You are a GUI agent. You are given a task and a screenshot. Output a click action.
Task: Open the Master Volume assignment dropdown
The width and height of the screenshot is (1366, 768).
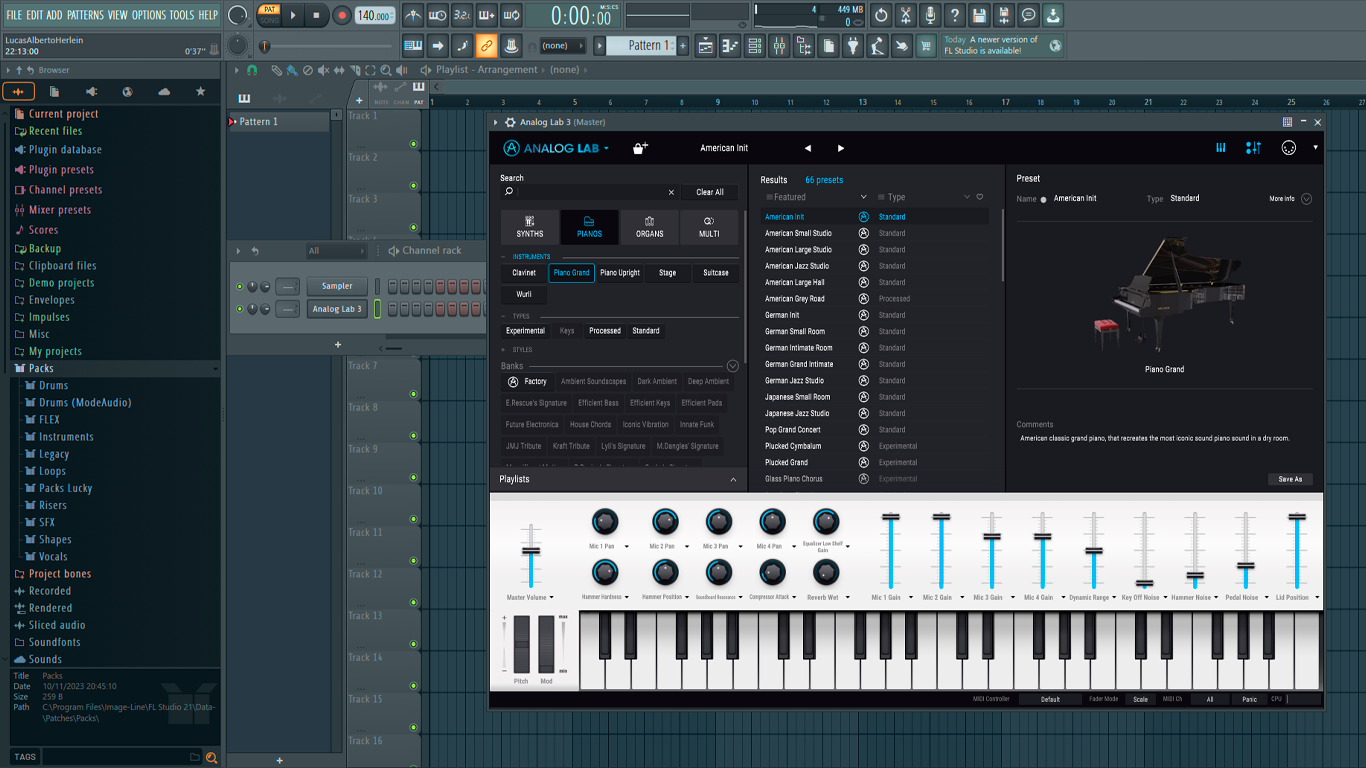pyautogui.click(x=551, y=598)
